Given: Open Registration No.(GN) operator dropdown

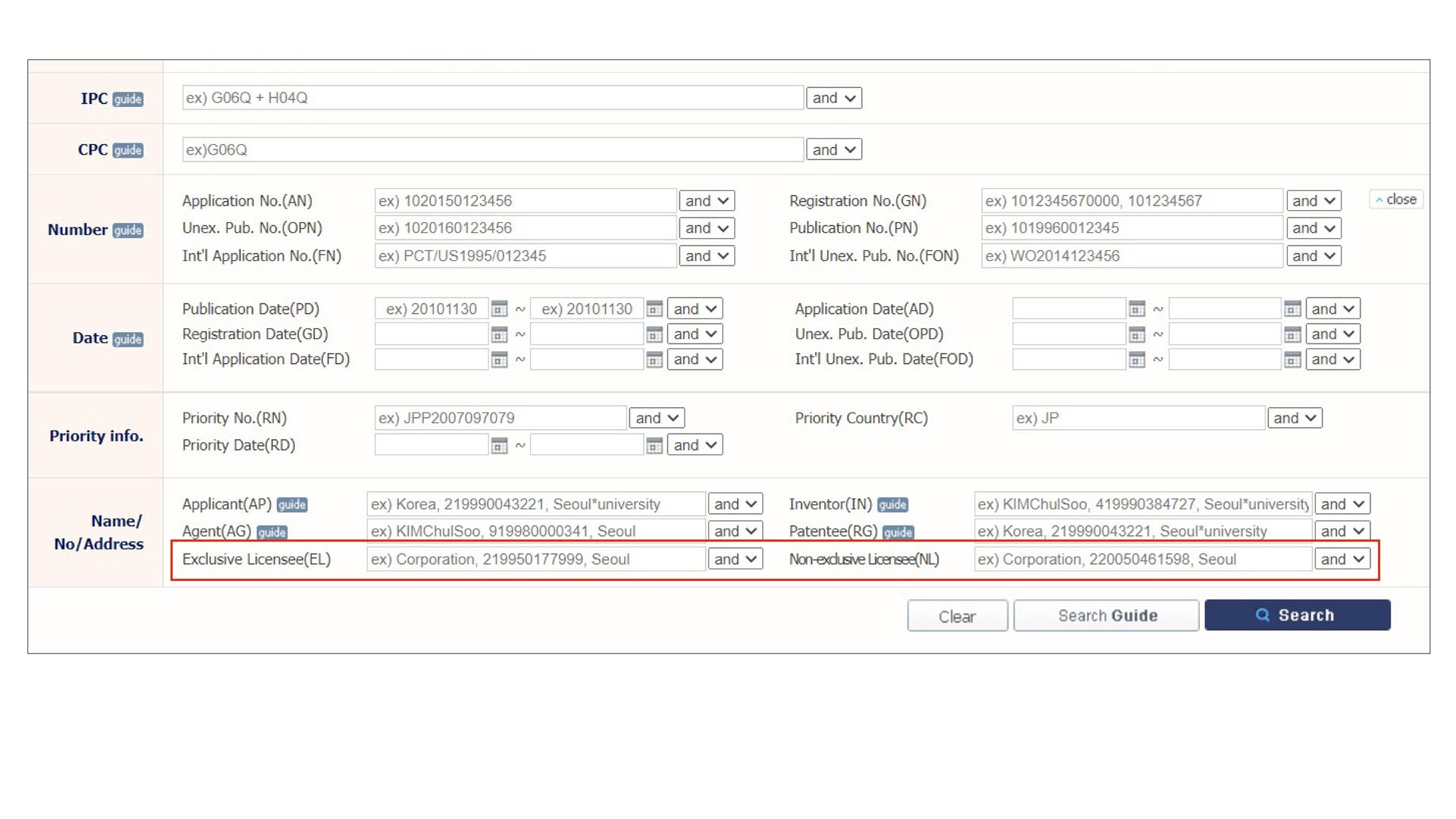Looking at the screenshot, I should point(1313,201).
